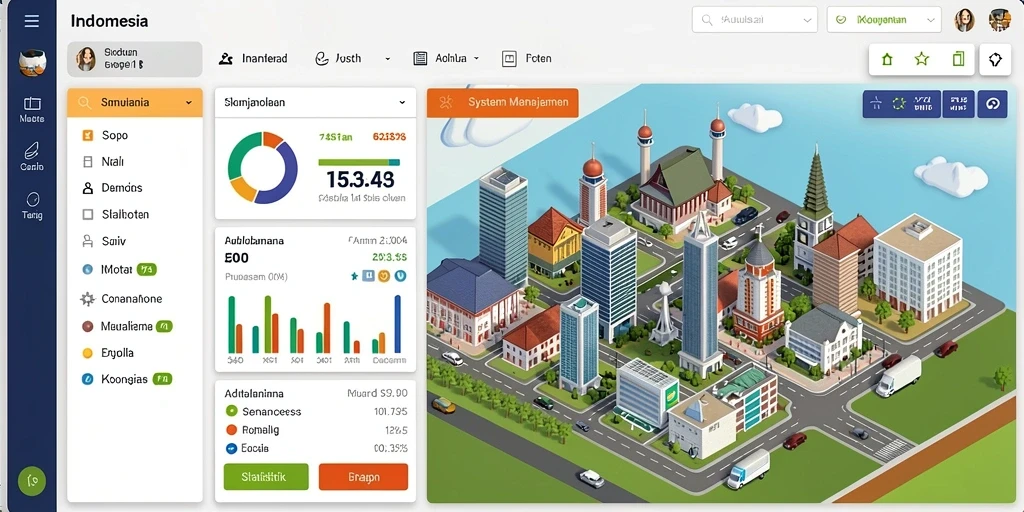
Task: Open the Kogentan dropdown in top bar
Action: [884, 20]
